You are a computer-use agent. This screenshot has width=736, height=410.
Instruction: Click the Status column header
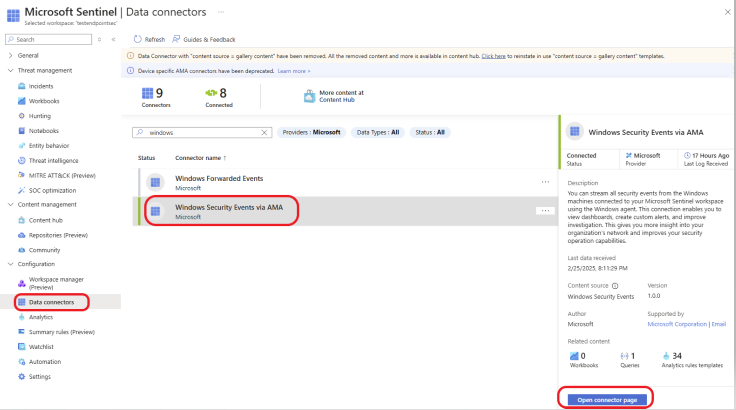coord(146,158)
